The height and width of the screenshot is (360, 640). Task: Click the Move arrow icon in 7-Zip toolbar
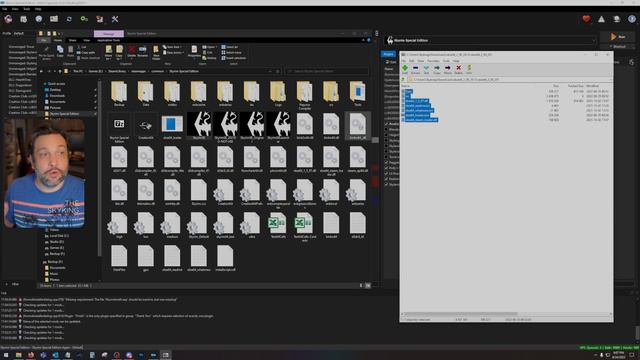point(448,69)
